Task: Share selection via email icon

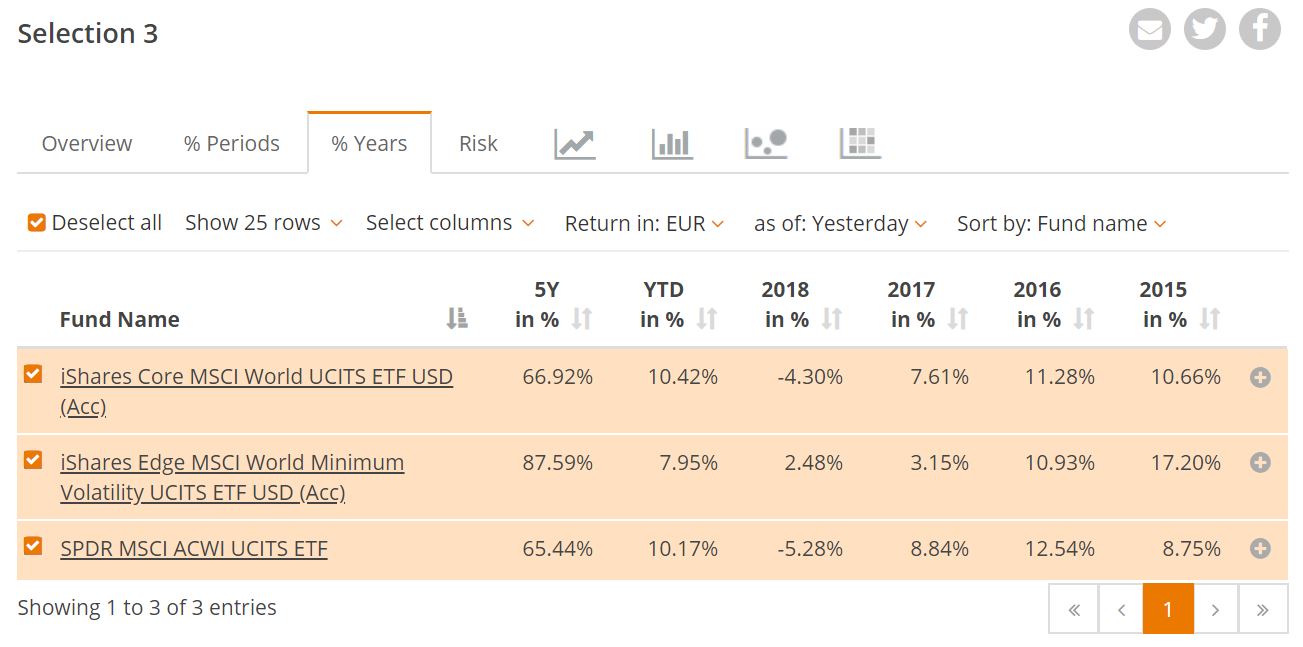Action: [x=1150, y=30]
